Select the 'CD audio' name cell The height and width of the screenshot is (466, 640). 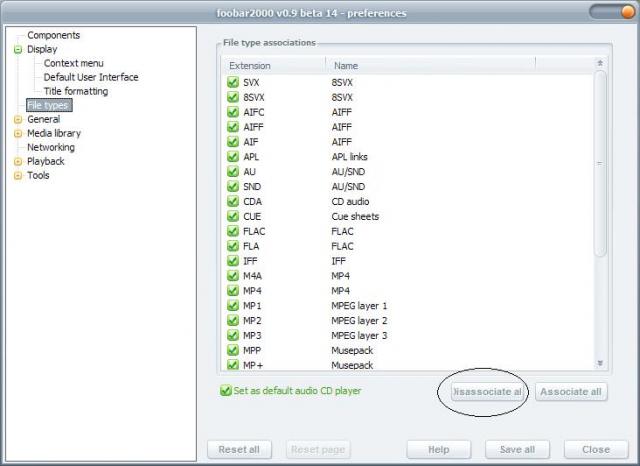pyautogui.click(x=350, y=202)
